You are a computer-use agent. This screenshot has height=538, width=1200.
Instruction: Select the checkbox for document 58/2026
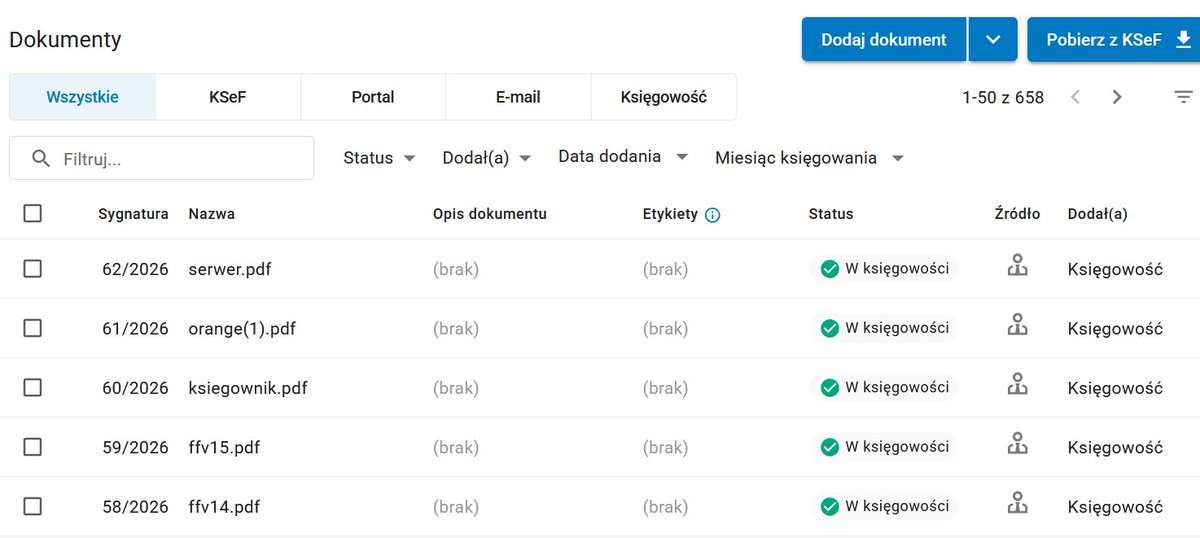click(x=32, y=507)
